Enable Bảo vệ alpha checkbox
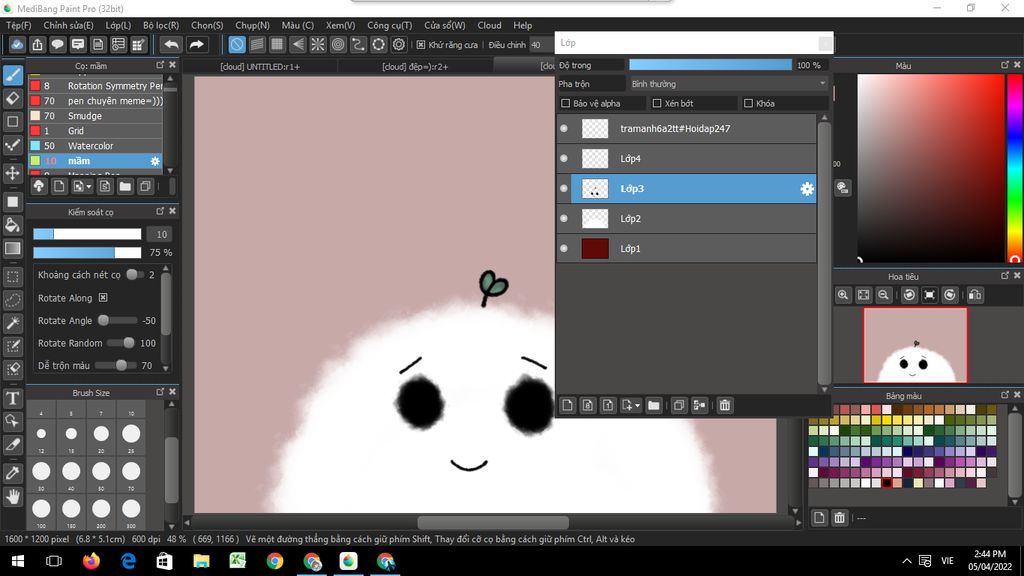This screenshot has width=1024, height=576. tap(566, 103)
